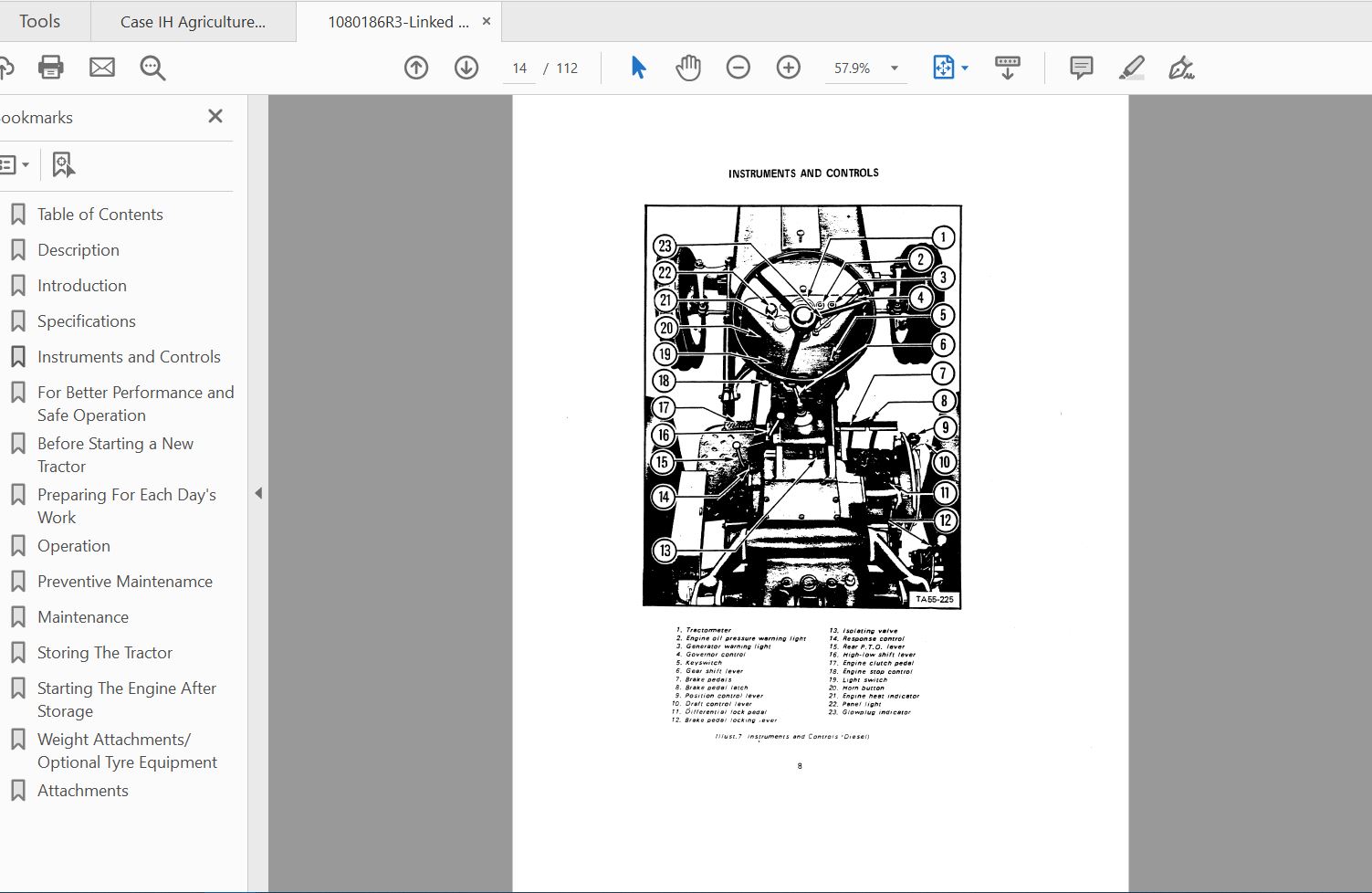Switch to the Tools tab
Image resolution: width=1372 pixels, height=893 pixels.
point(40,21)
